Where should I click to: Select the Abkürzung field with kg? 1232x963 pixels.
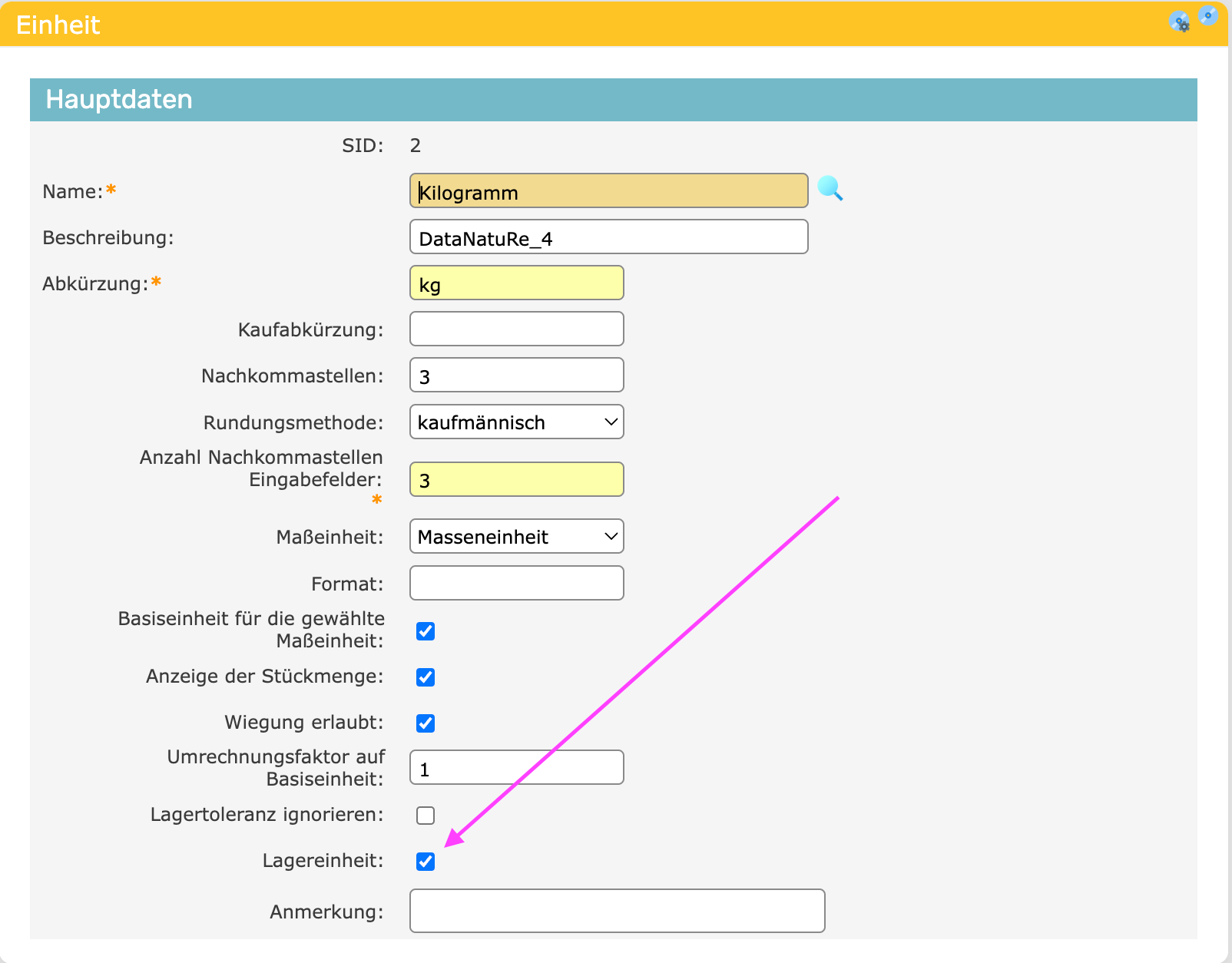click(x=516, y=283)
